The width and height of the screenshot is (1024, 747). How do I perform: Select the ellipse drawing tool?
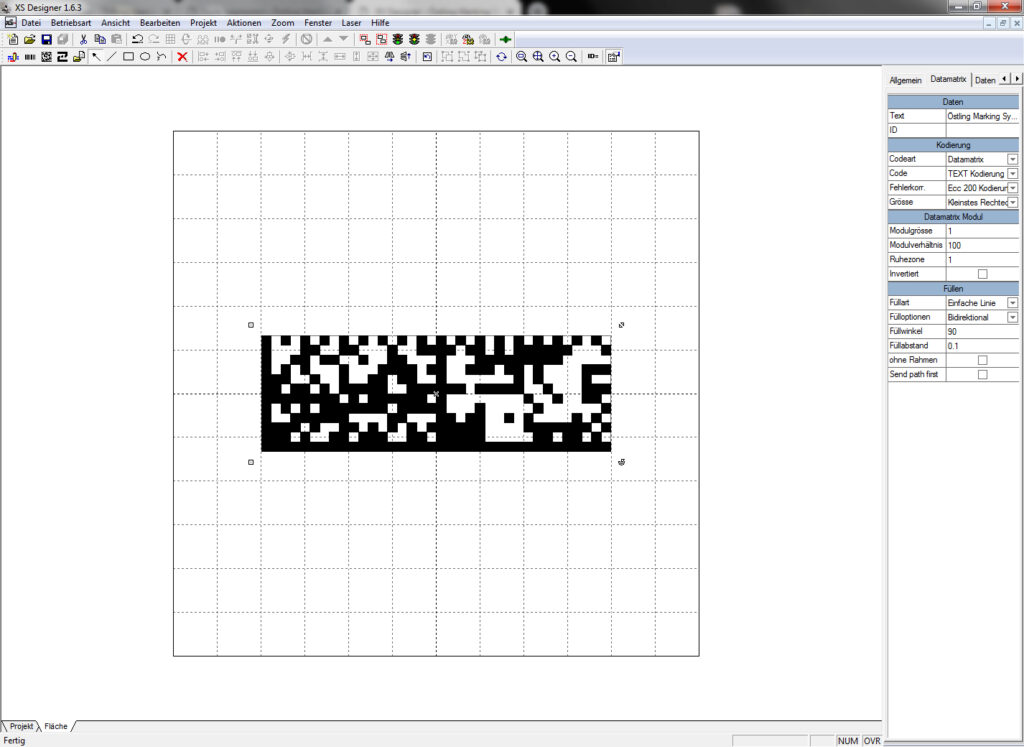(x=145, y=57)
